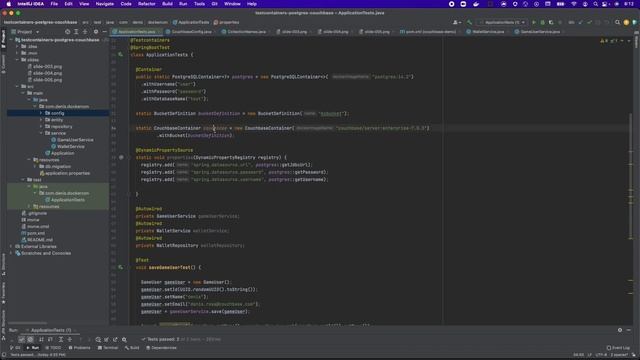Click Select Opened File target icon
The height and width of the screenshot is (360, 640).
coord(67,31)
